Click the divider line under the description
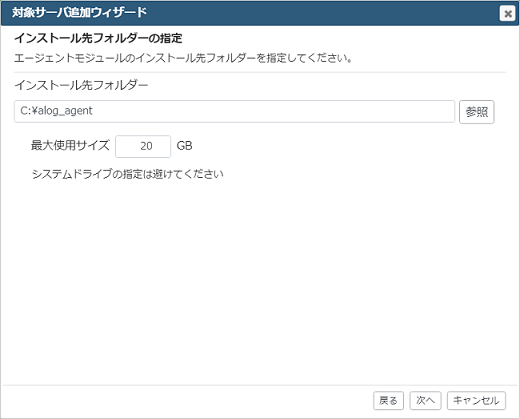The height and width of the screenshot is (419, 520). click(260, 72)
